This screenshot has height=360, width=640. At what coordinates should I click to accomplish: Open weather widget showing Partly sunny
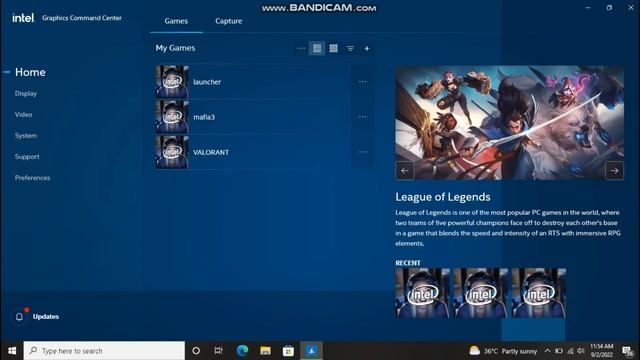(503, 351)
